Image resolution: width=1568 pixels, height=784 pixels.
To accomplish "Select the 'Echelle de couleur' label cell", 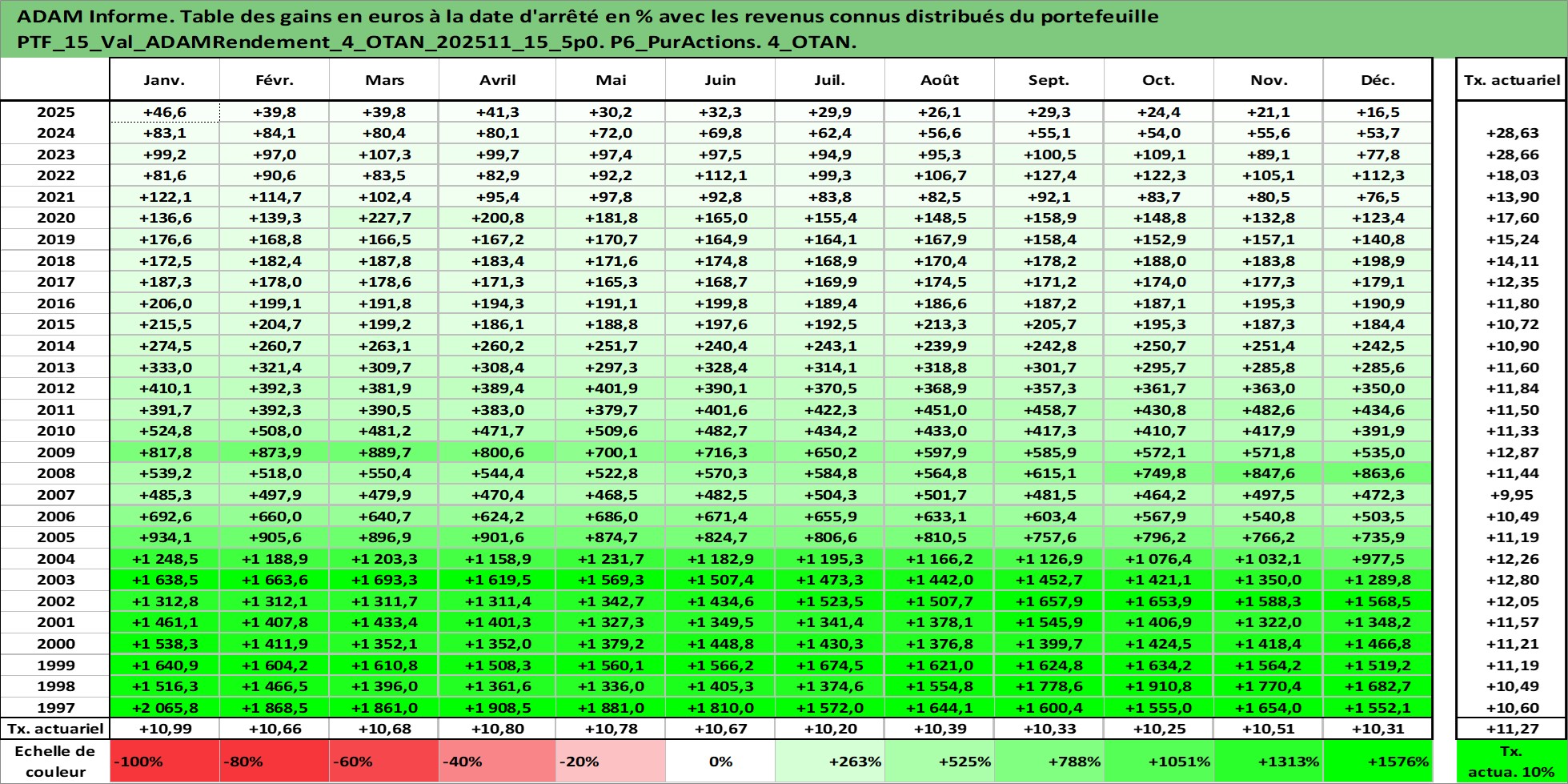I will (54, 762).
